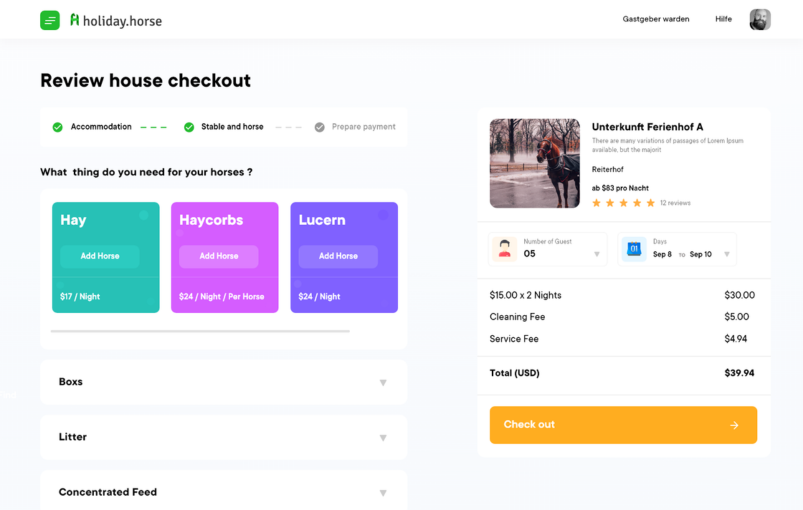803x510 pixels.
Task: Select the Stable and horse step checkmark
Action: point(189,127)
